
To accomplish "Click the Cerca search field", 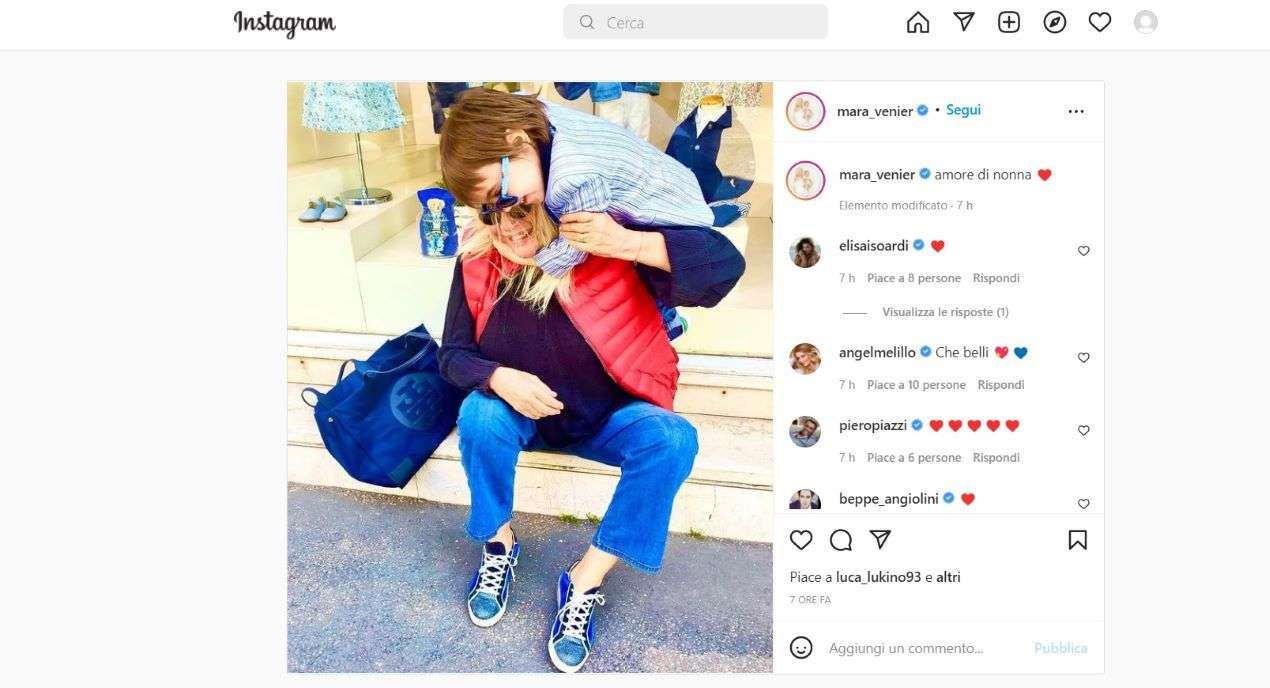I will [695, 22].
